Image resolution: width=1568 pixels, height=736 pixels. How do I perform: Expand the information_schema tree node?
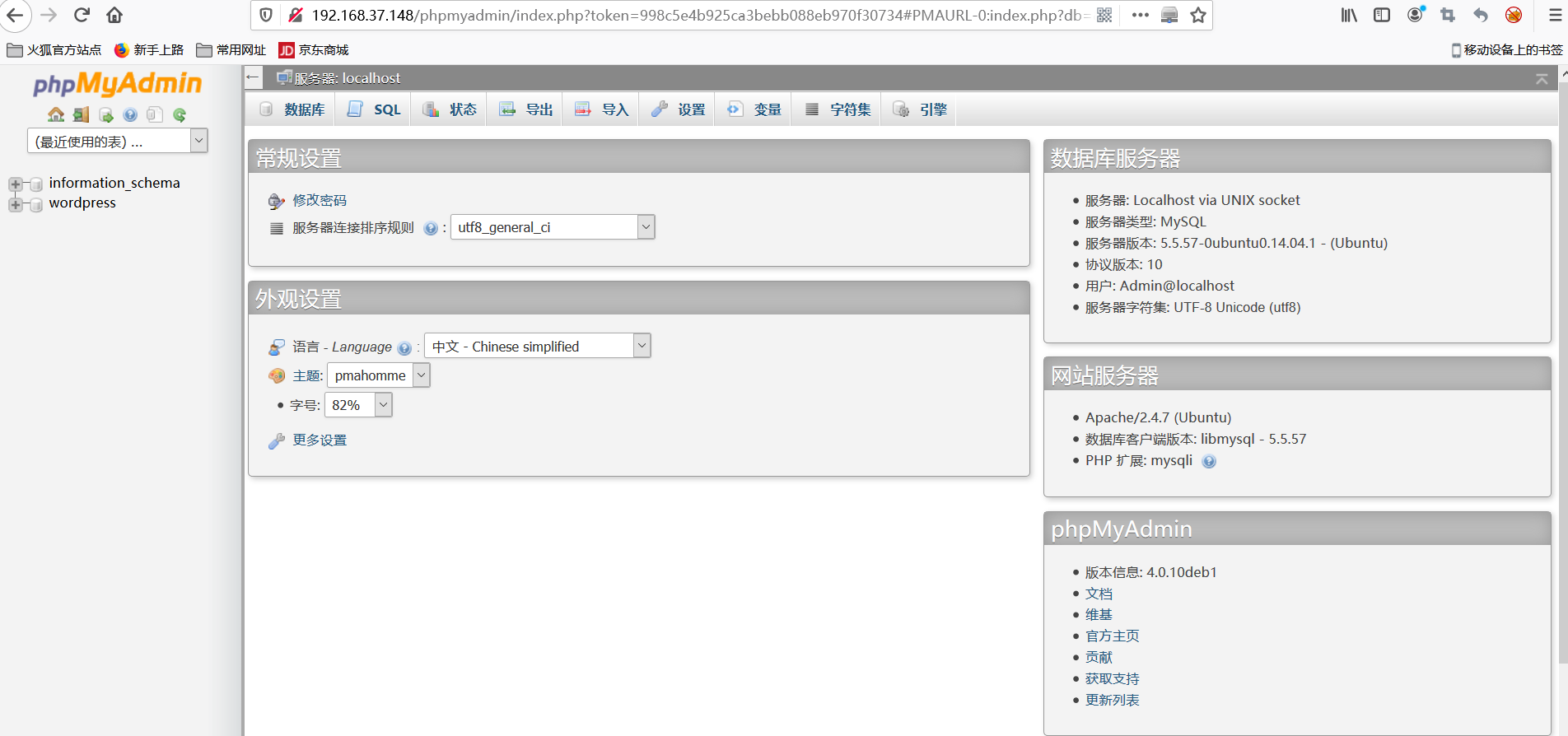click(15, 184)
